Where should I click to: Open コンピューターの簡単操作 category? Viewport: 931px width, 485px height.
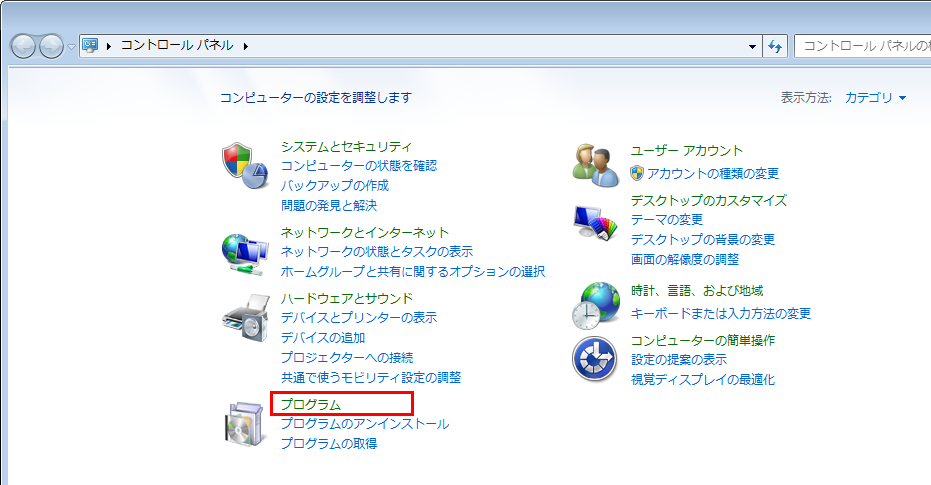[702, 340]
